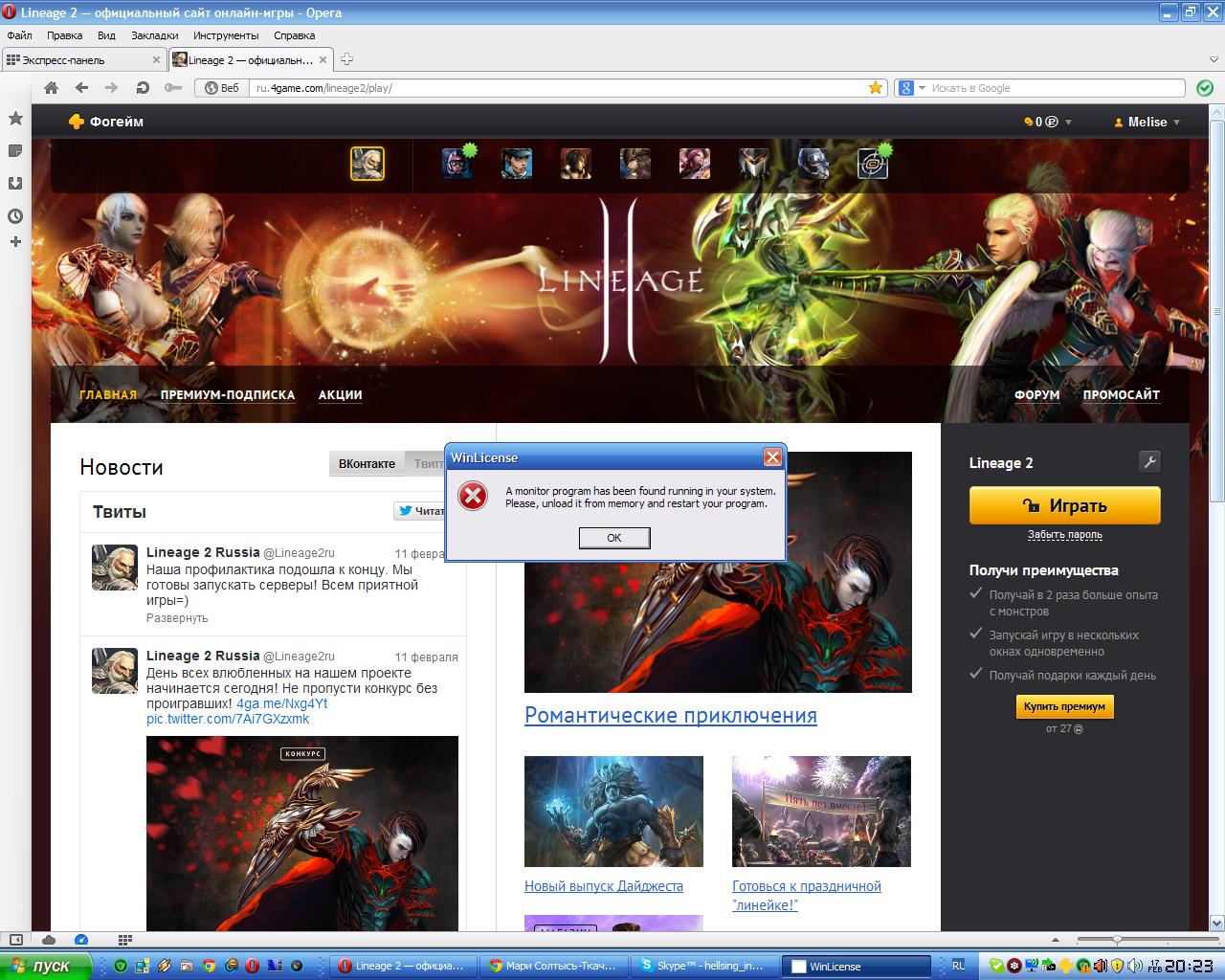Switch to the Chrome window in taskbar
The image size is (1225, 980).
(555, 966)
